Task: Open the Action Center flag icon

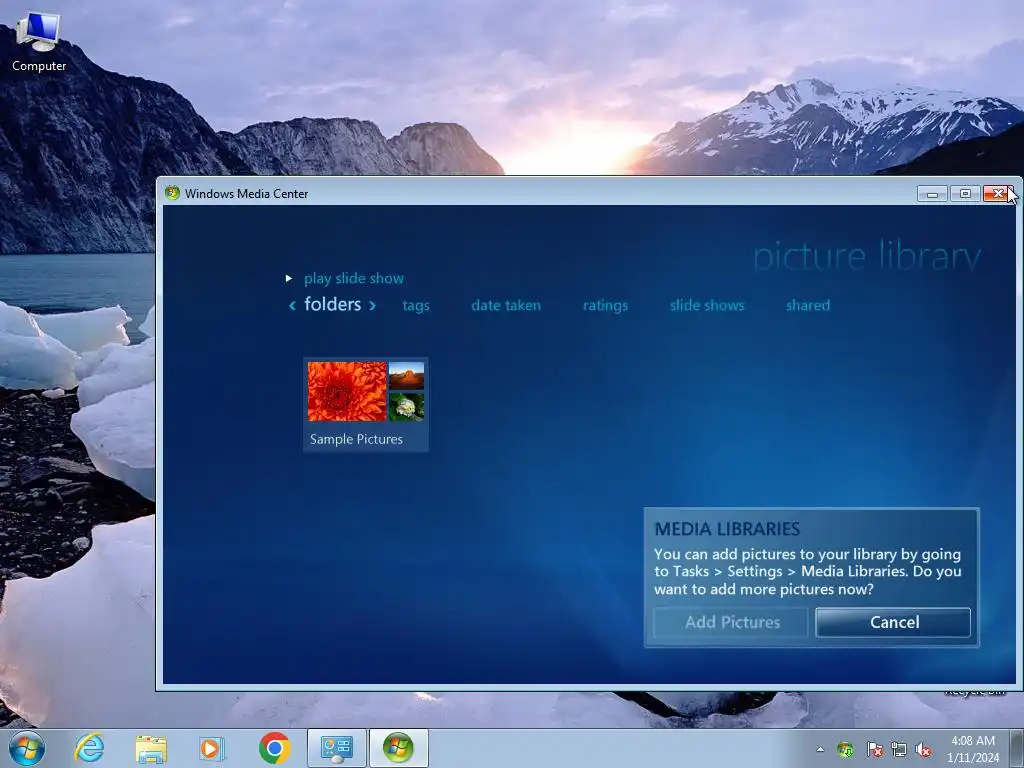Action: click(874, 749)
